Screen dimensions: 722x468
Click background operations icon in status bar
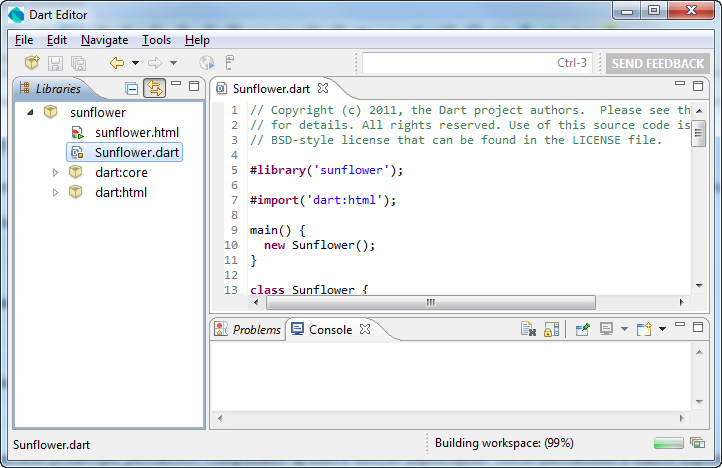697,443
